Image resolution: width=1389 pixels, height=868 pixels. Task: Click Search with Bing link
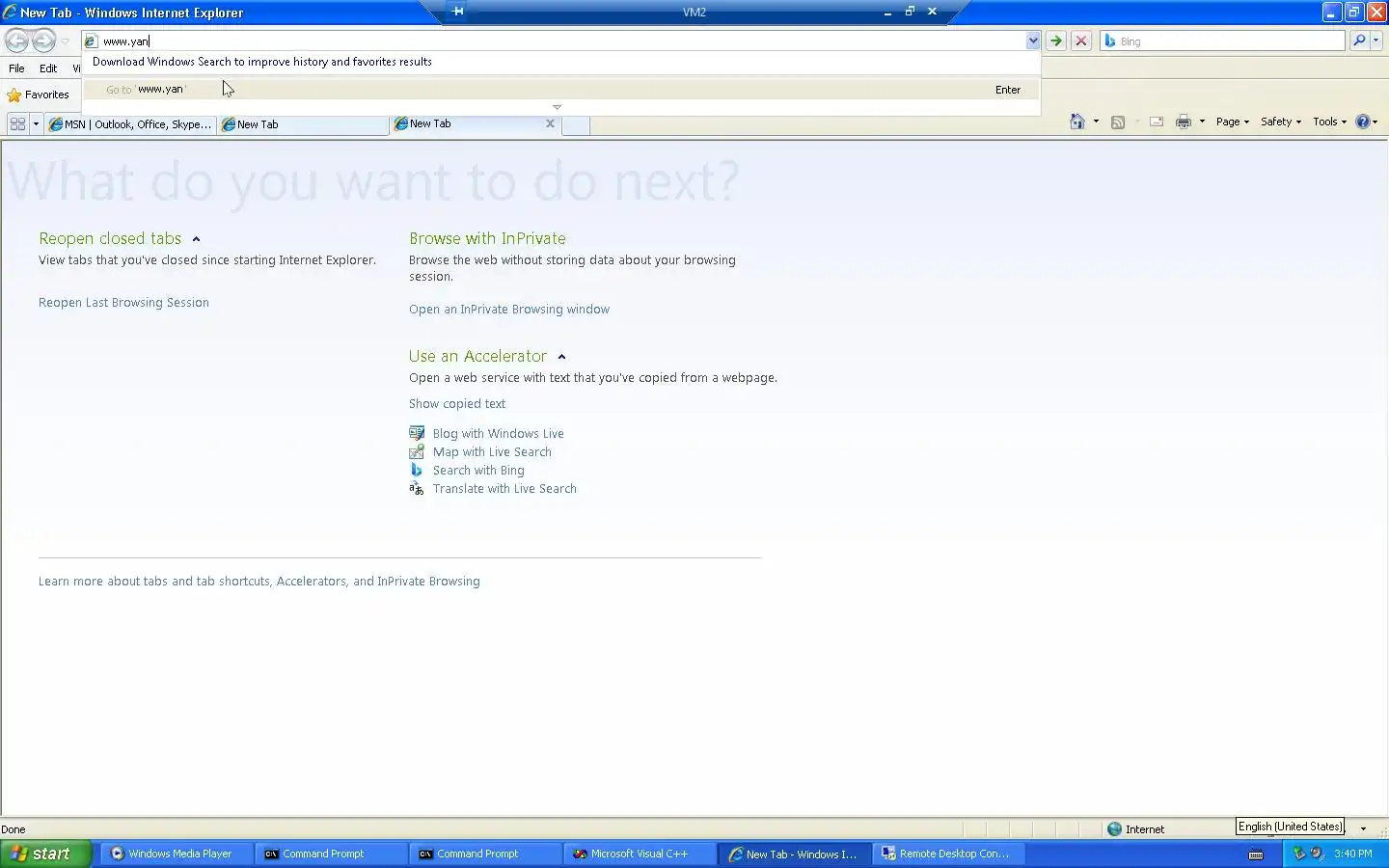(478, 470)
